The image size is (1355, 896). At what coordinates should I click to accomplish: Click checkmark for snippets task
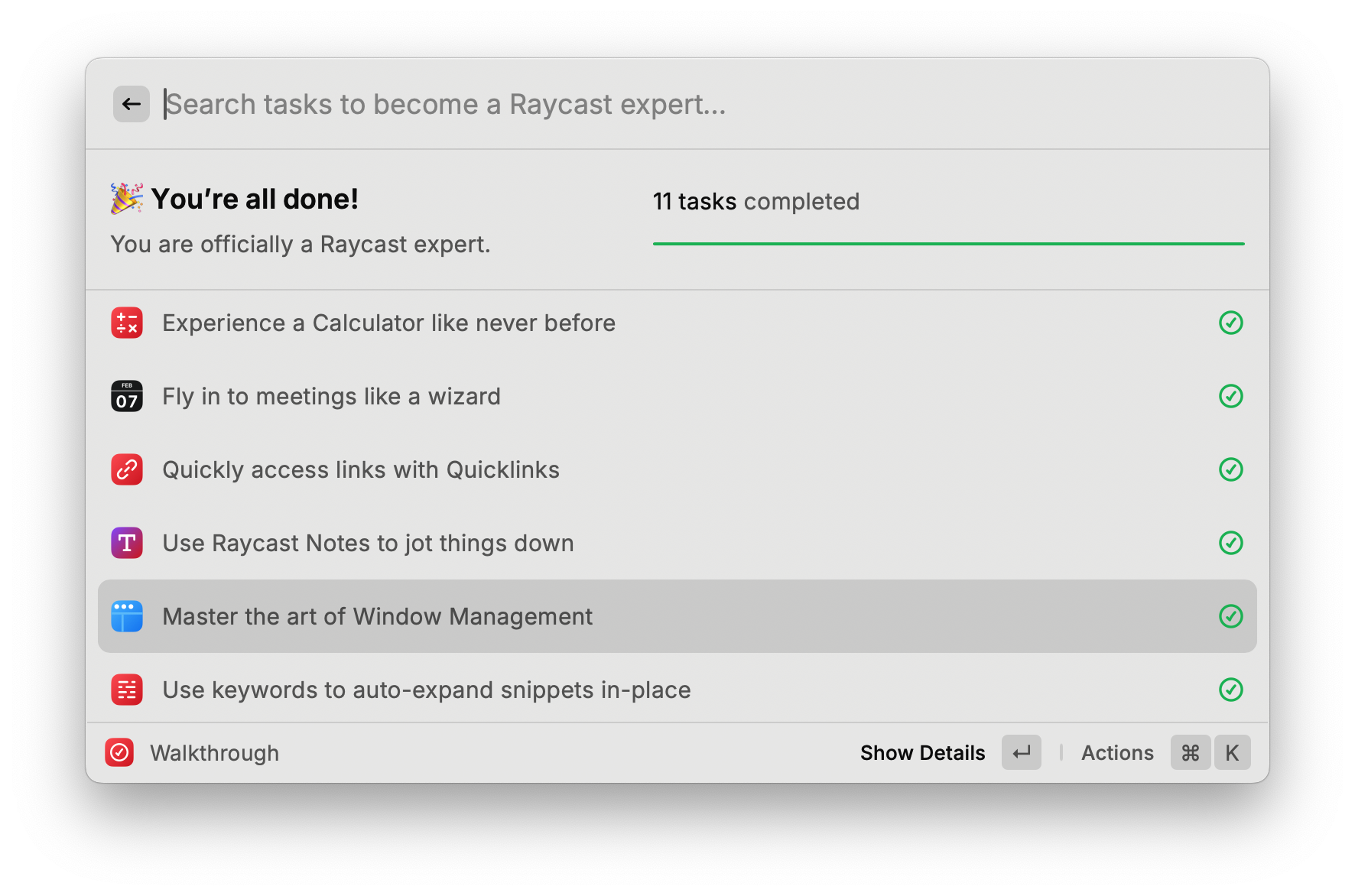point(1231,690)
